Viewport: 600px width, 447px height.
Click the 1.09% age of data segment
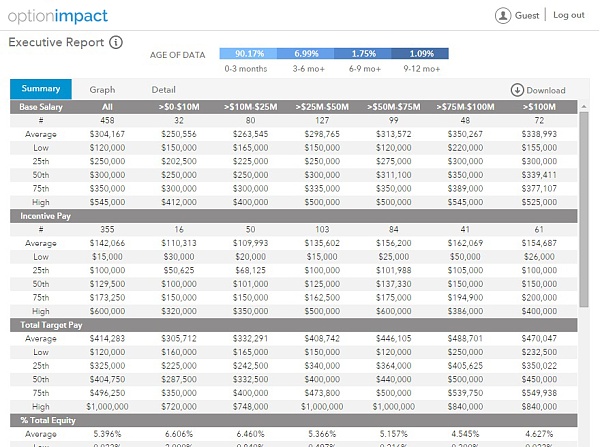tap(420, 53)
